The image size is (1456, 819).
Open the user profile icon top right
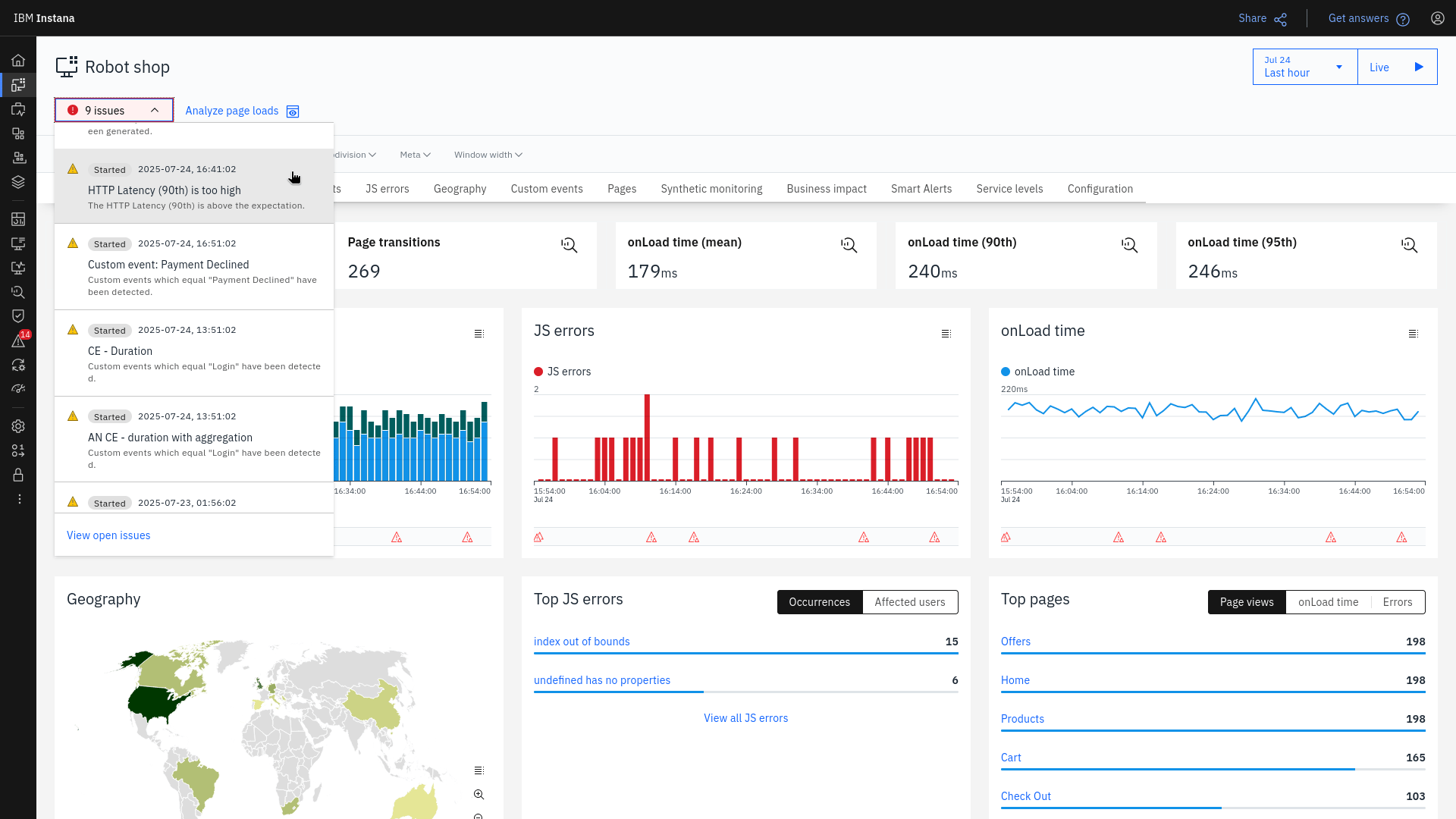[x=1439, y=18]
